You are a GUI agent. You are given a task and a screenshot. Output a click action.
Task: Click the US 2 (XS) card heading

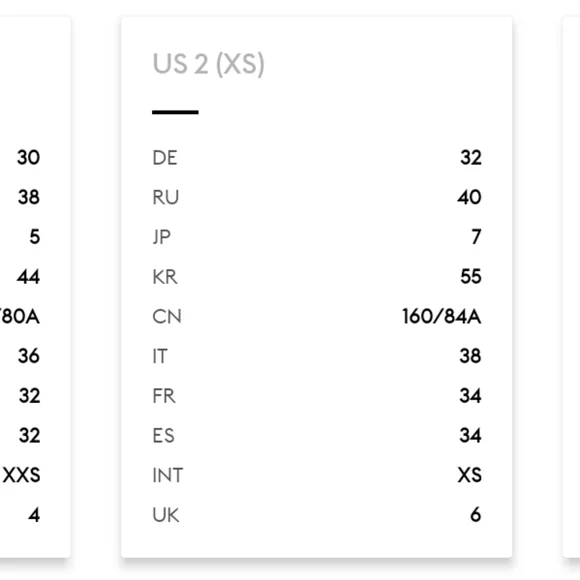click(208, 64)
